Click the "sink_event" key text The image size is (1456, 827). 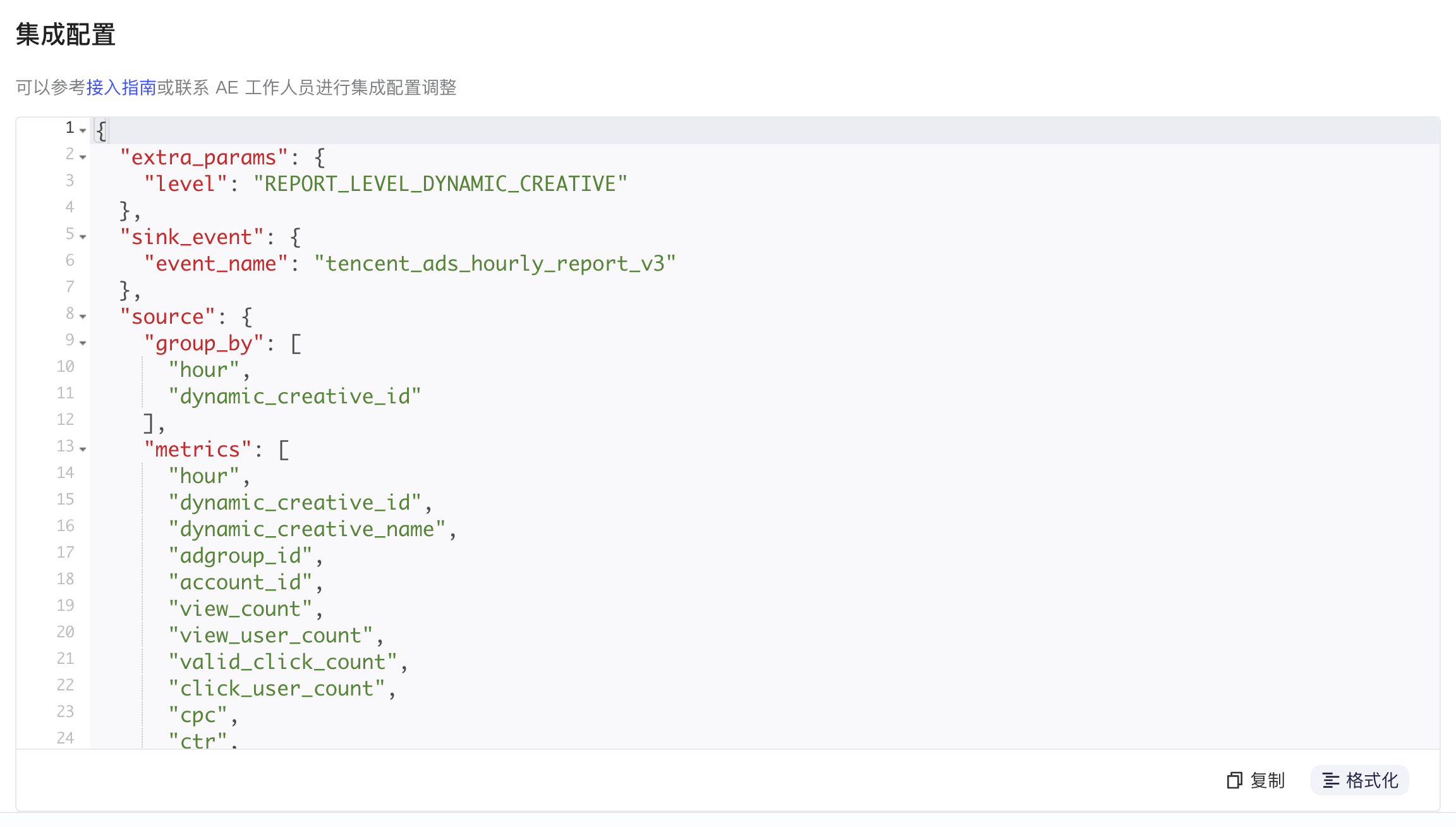(x=191, y=237)
